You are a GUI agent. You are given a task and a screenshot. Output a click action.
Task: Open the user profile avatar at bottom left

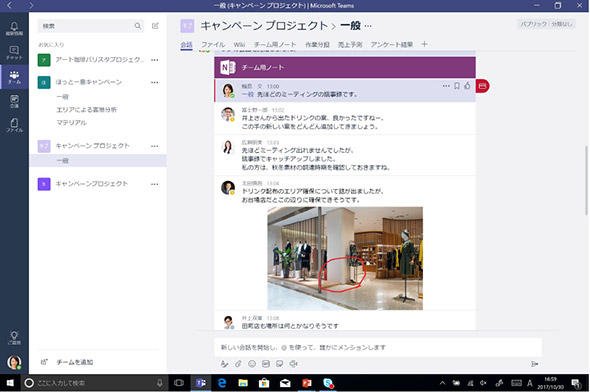(x=14, y=362)
